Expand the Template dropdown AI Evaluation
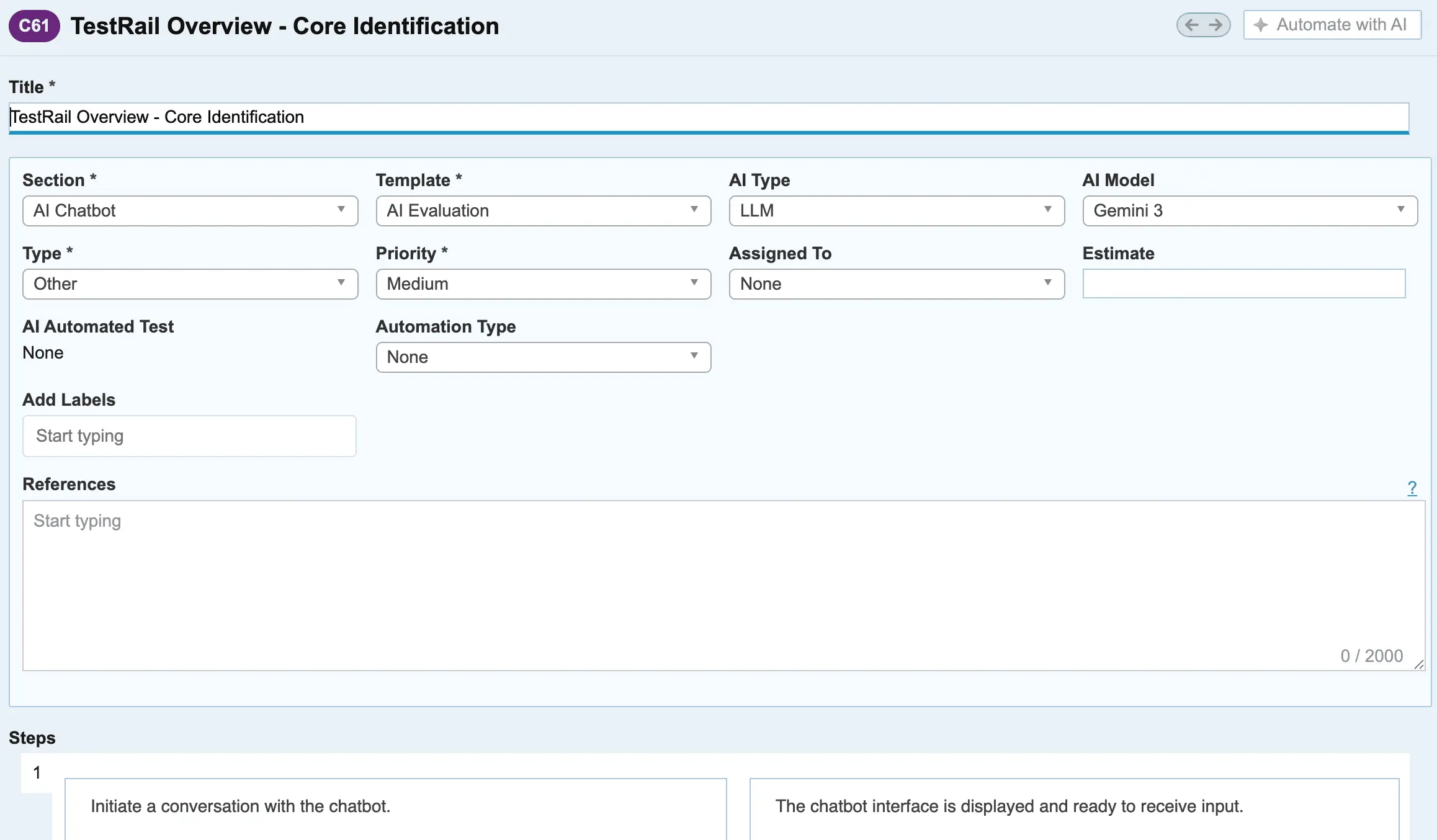 tap(544, 211)
